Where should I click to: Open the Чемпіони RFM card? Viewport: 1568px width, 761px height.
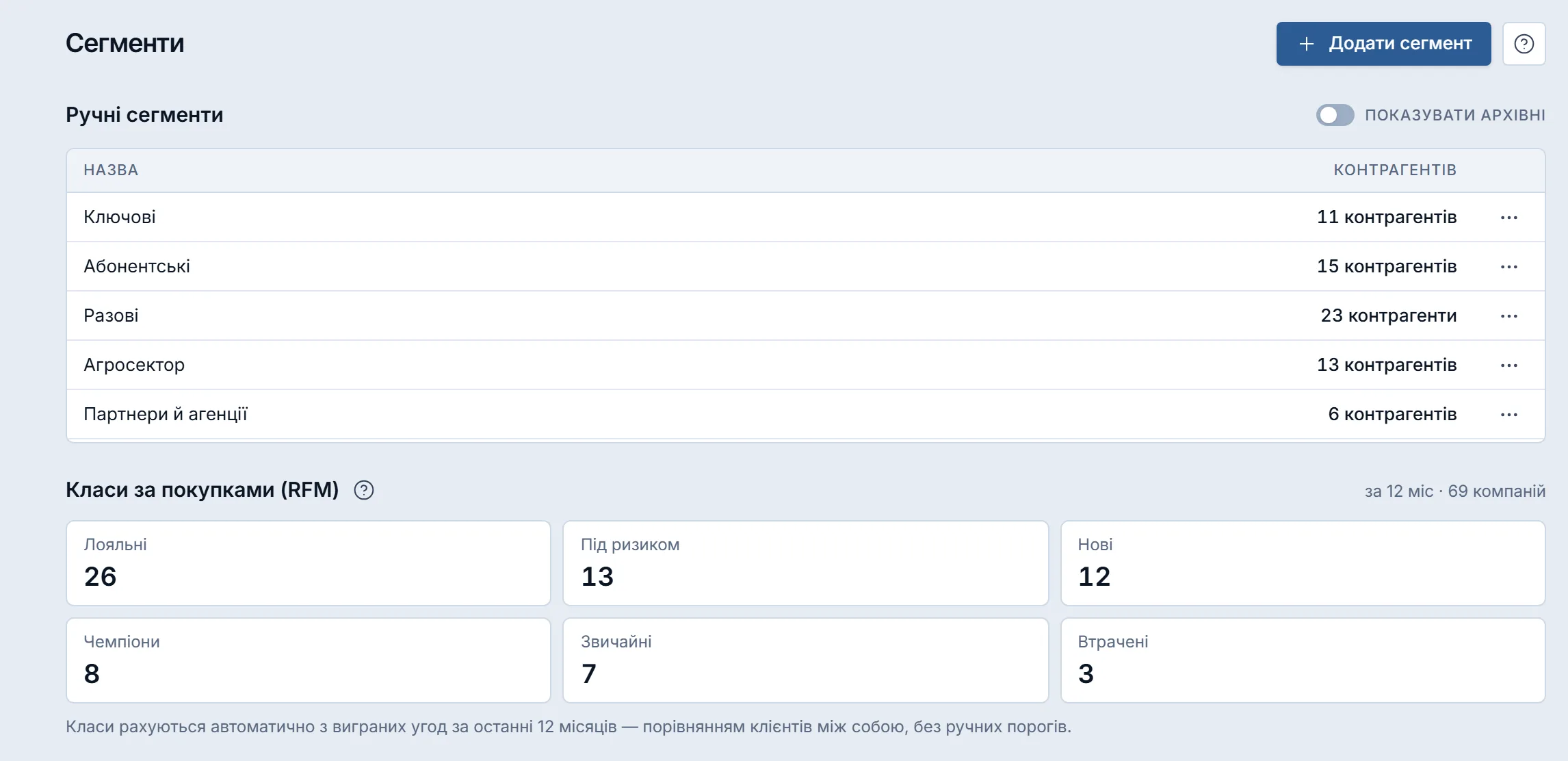309,660
